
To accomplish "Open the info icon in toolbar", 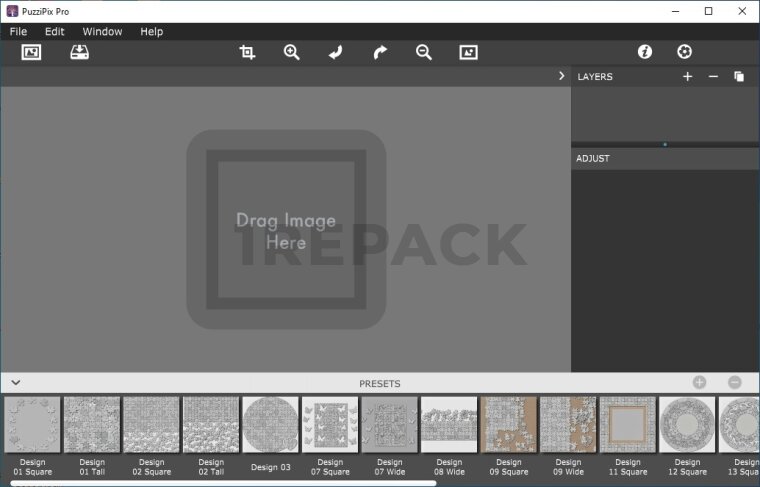I will [645, 52].
